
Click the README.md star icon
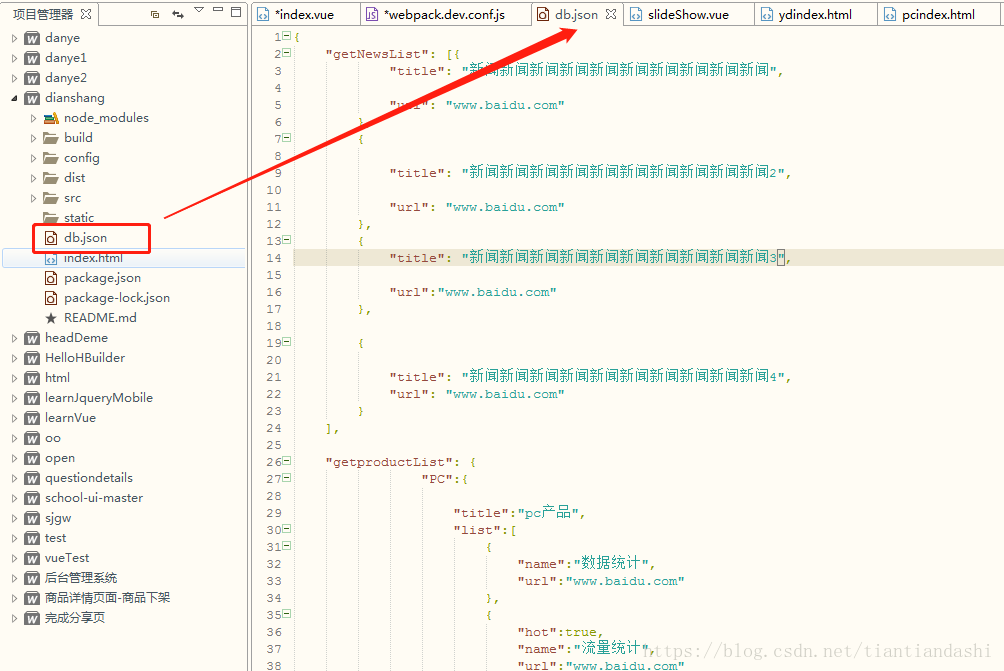click(x=51, y=318)
